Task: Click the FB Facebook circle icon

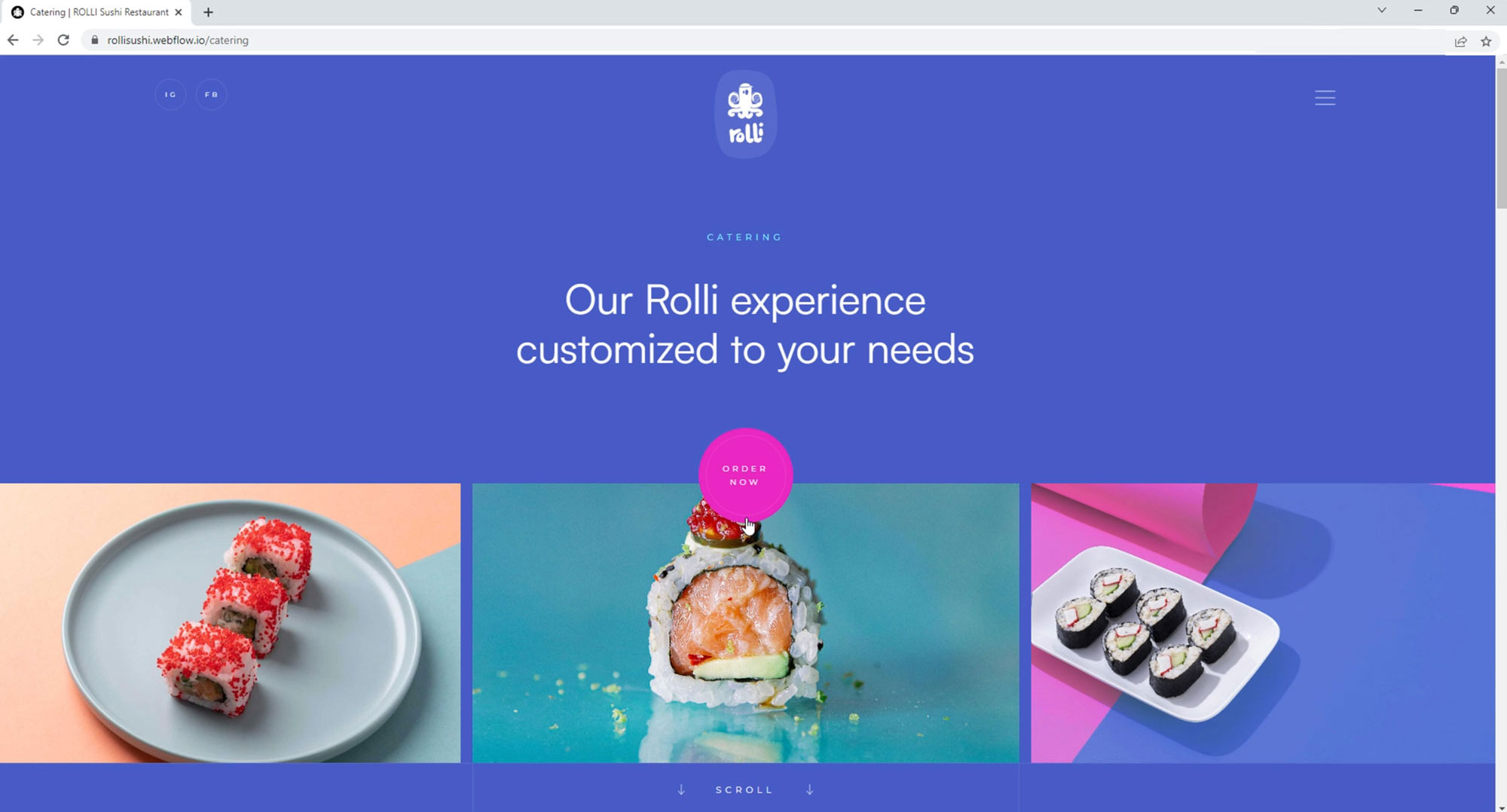Action: (x=211, y=95)
